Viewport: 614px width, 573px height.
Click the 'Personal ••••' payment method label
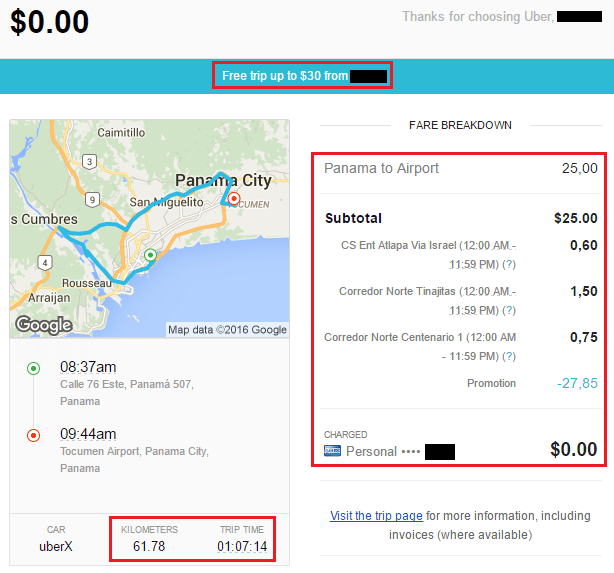pyautogui.click(x=383, y=451)
